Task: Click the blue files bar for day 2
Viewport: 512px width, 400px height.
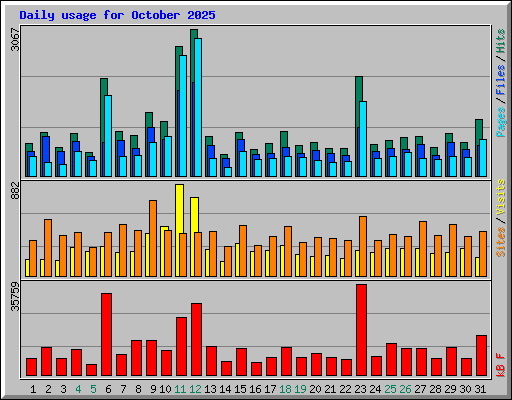Action: tap(46, 149)
